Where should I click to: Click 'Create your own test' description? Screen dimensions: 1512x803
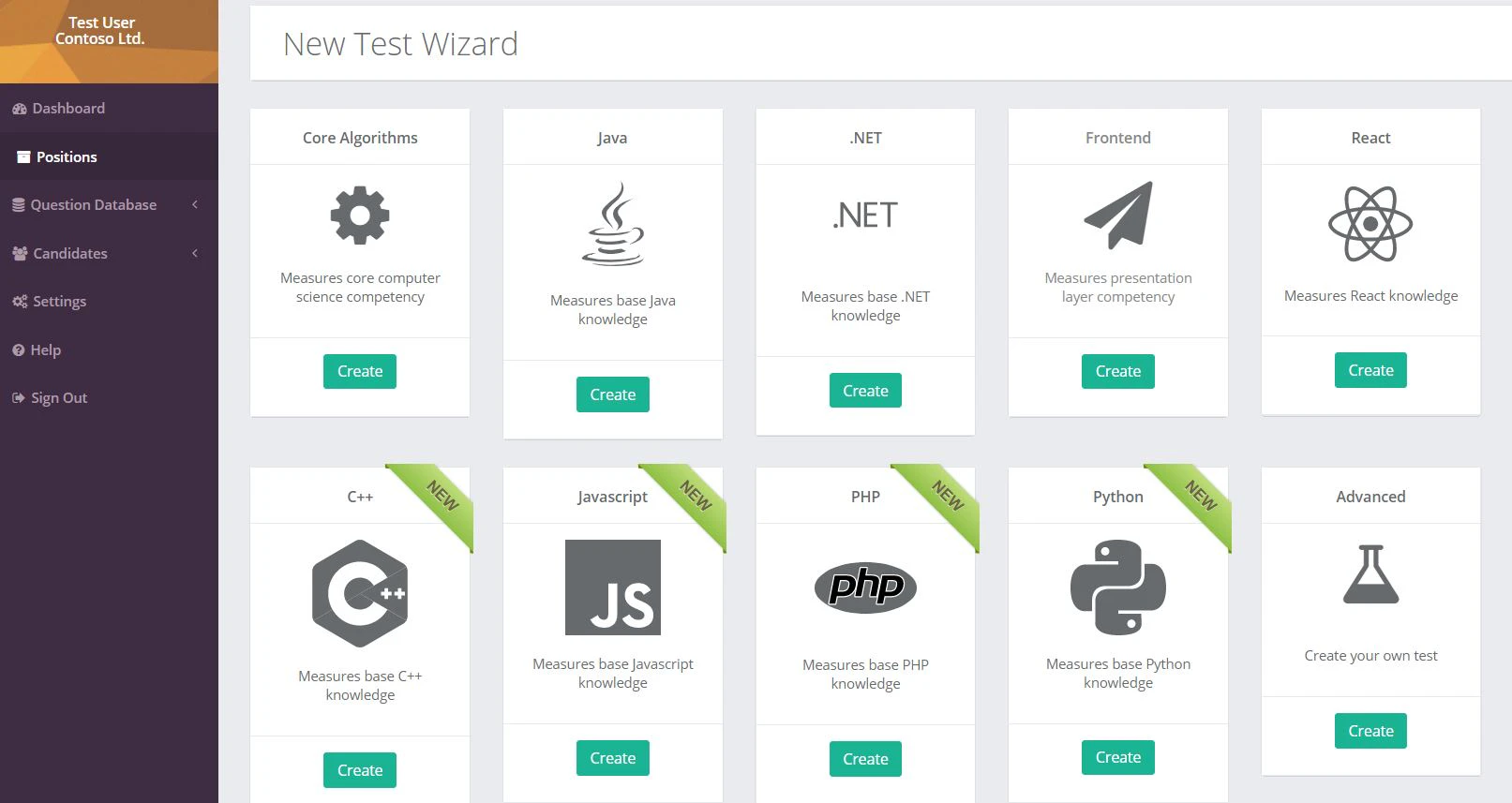(1370, 656)
